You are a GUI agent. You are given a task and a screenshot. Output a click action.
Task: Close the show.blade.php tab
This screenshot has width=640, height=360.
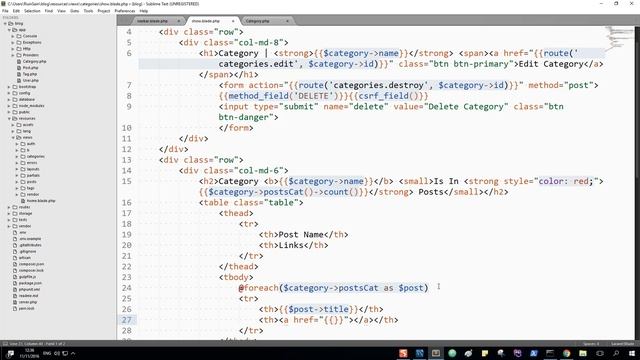coord(233,21)
